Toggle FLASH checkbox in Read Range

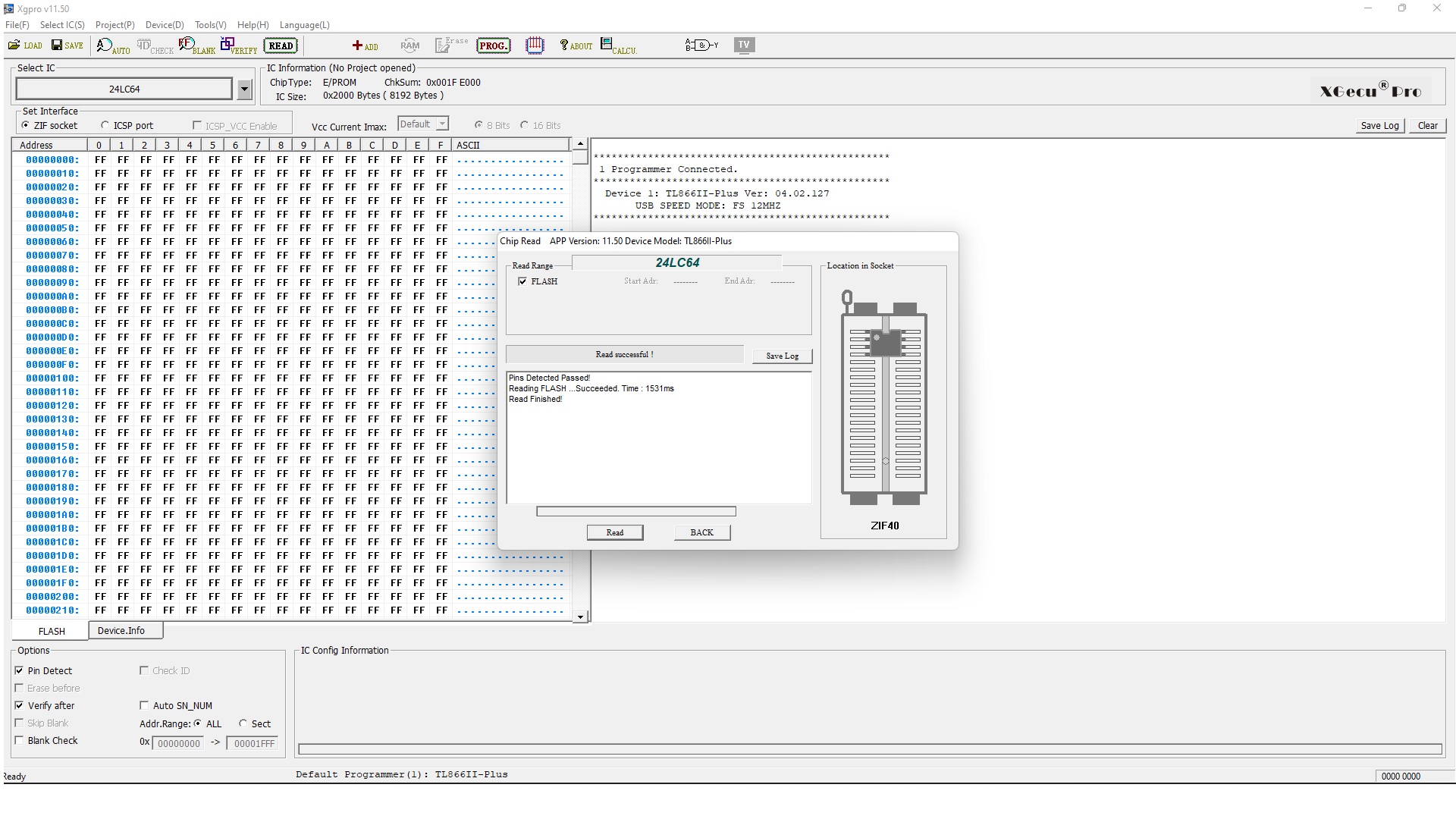pyautogui.click(x=522, y=281)
